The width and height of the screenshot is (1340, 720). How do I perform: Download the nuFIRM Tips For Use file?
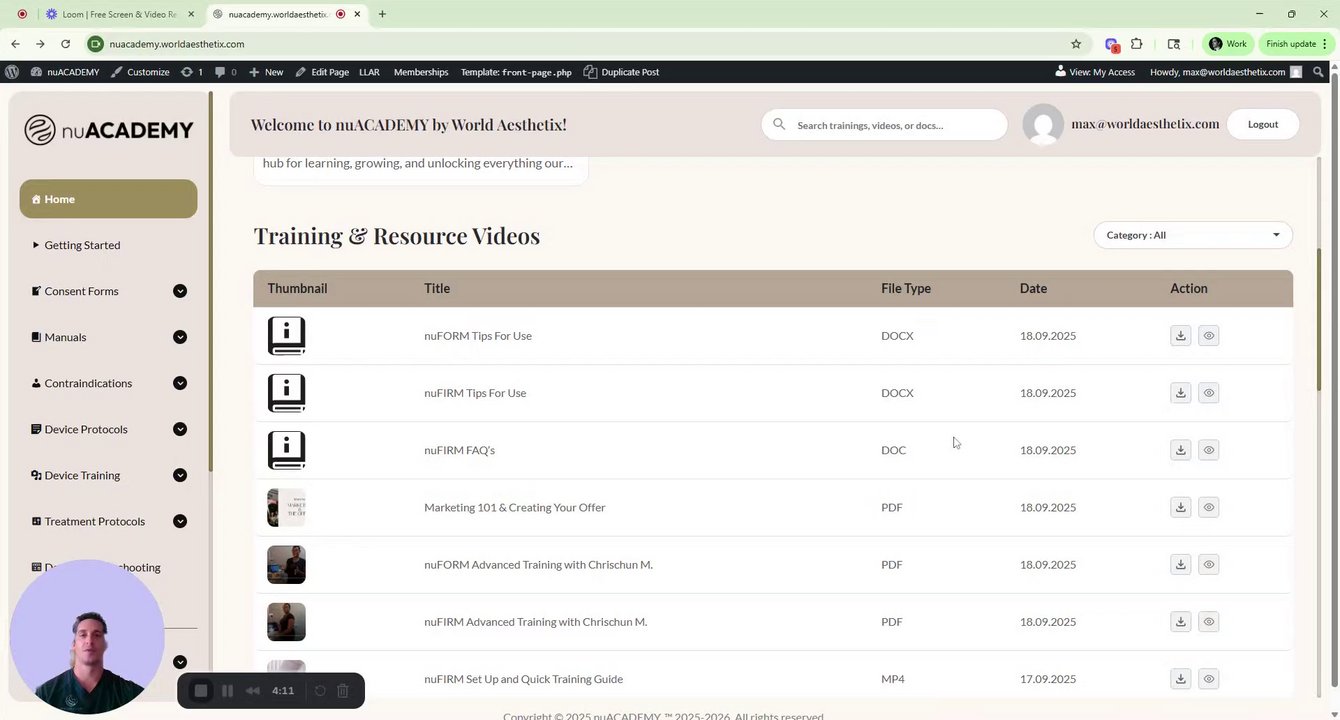(x=1180, y=393)
